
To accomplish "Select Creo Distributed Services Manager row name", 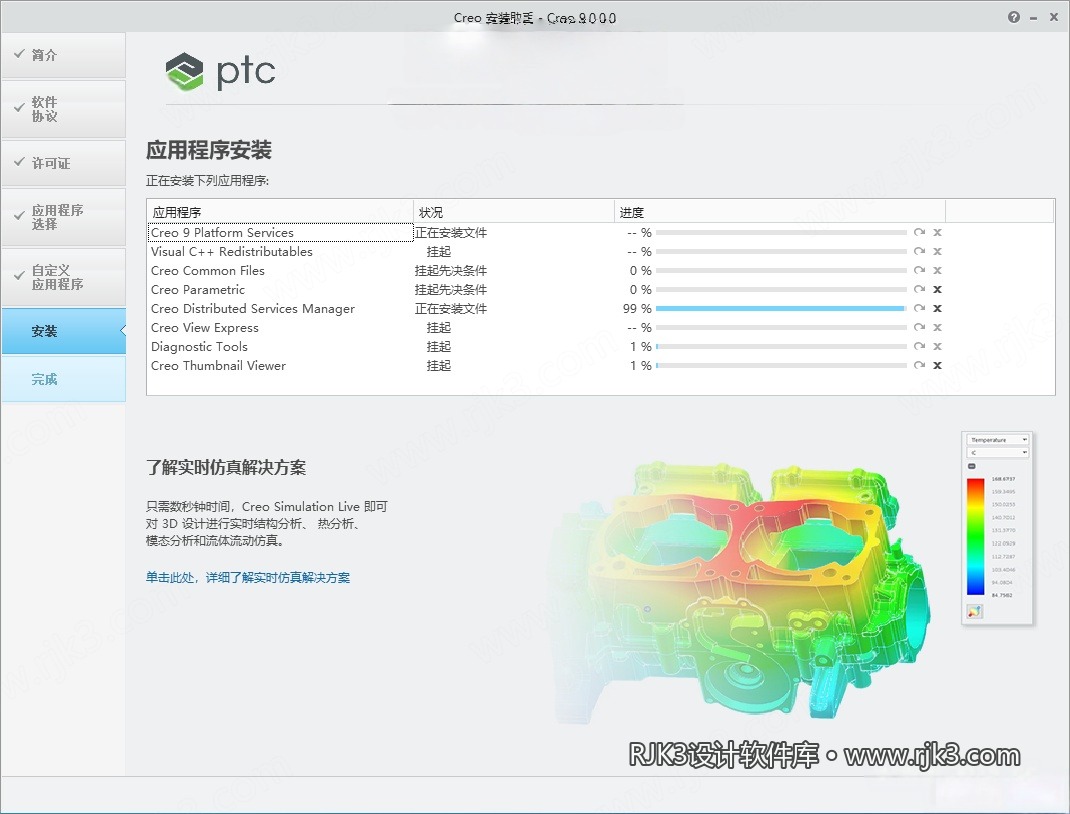I will [x=253, y=308].
